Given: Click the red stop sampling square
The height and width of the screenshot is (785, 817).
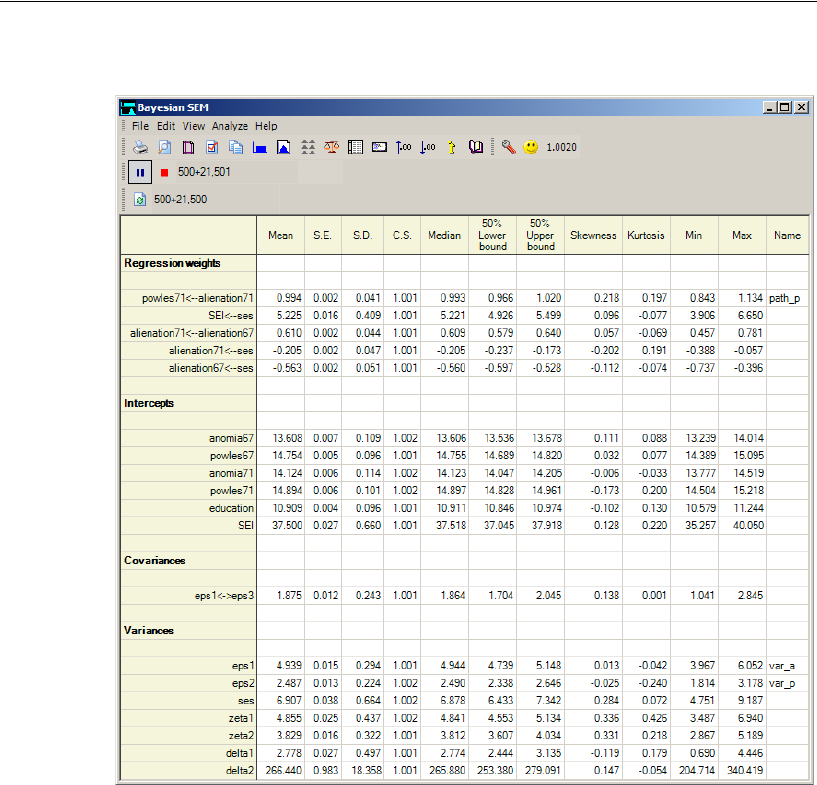Looking at the screenshot, I should [165, 172].
